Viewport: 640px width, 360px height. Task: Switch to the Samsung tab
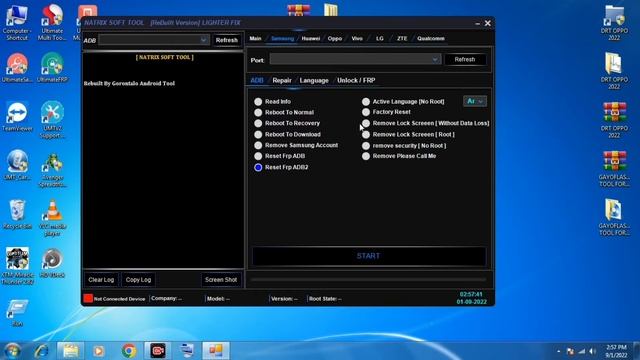pyautogui.click(x=282, y=38)
